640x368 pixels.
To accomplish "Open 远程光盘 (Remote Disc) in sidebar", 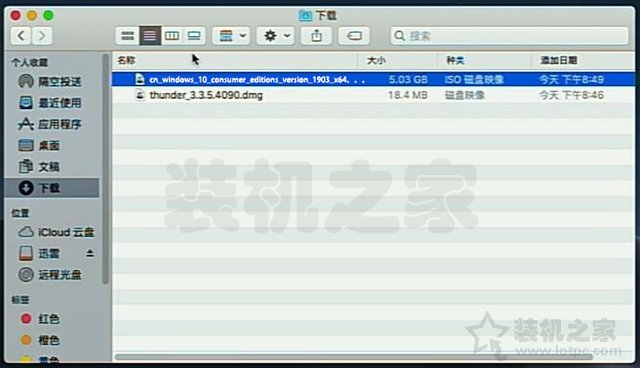I will click(51, 275).
